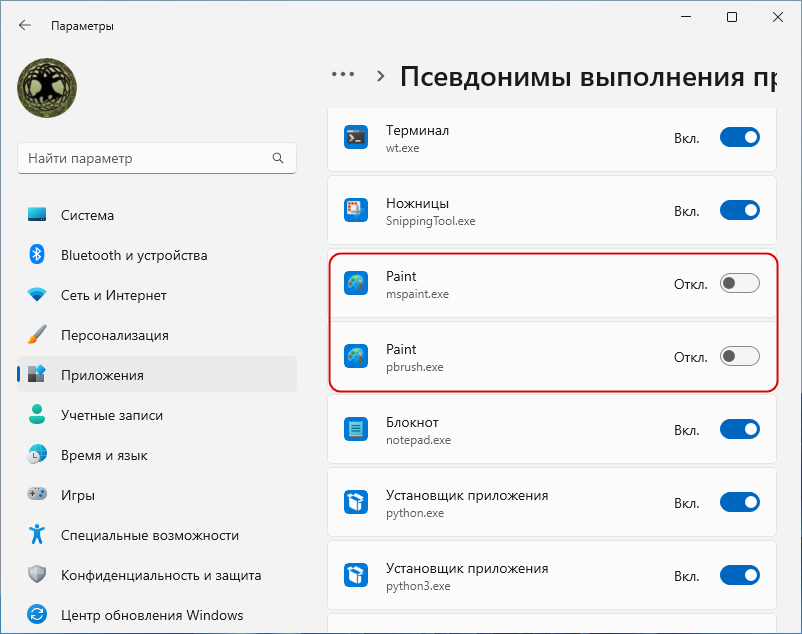Open the Windows Update section
The image size is (802, 634).
pos(152,615)
